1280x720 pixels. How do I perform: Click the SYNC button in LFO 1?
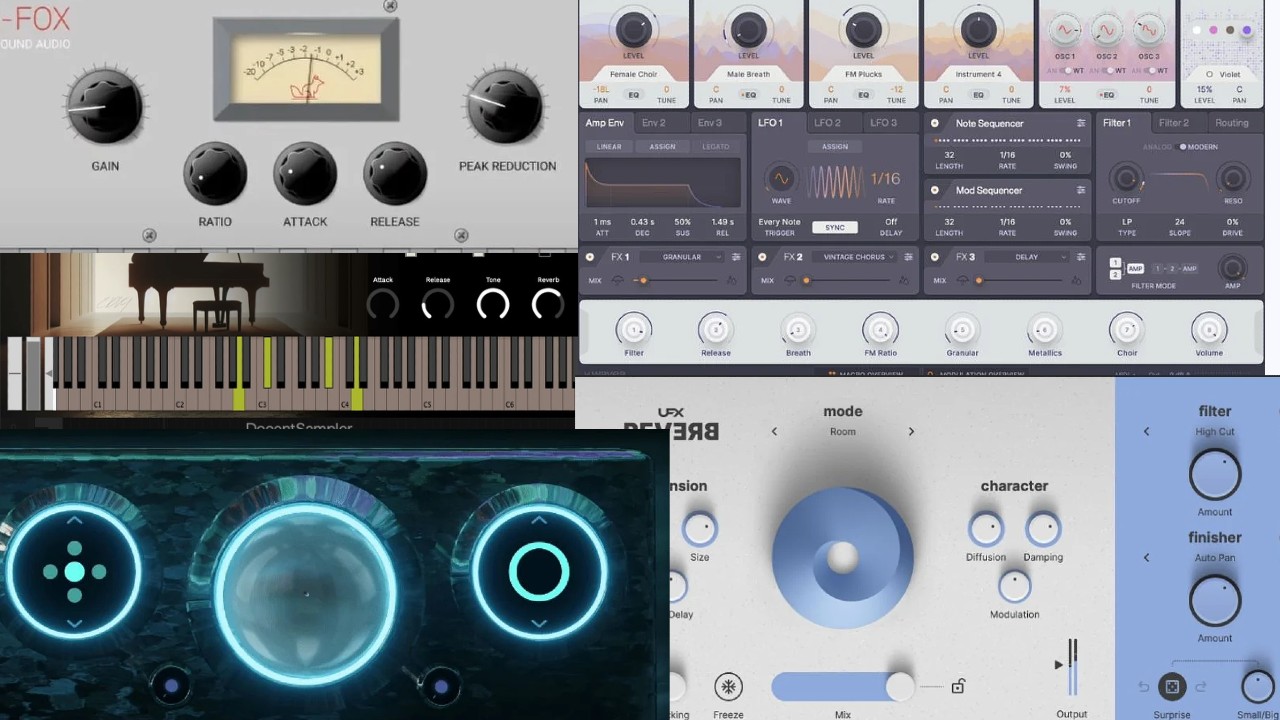(x=835, y=227)
